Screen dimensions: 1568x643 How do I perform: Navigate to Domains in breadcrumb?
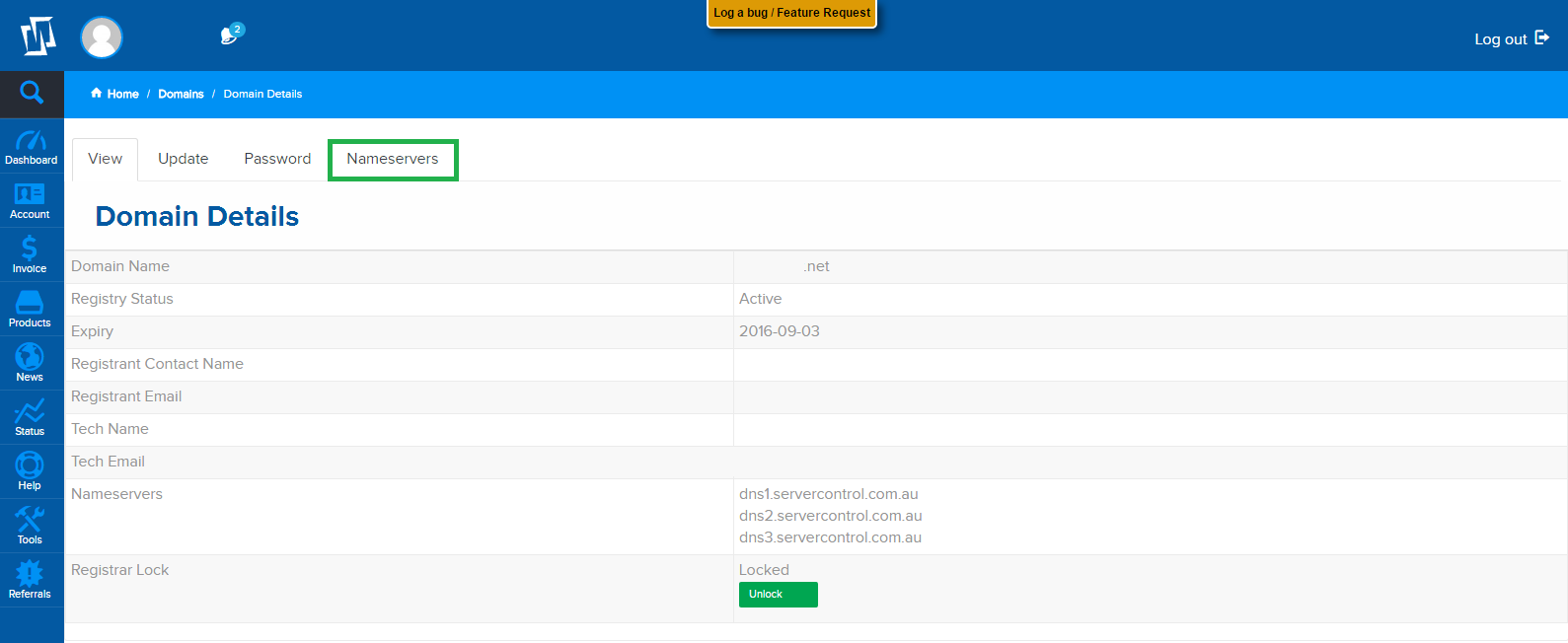[x=181, y=94]
